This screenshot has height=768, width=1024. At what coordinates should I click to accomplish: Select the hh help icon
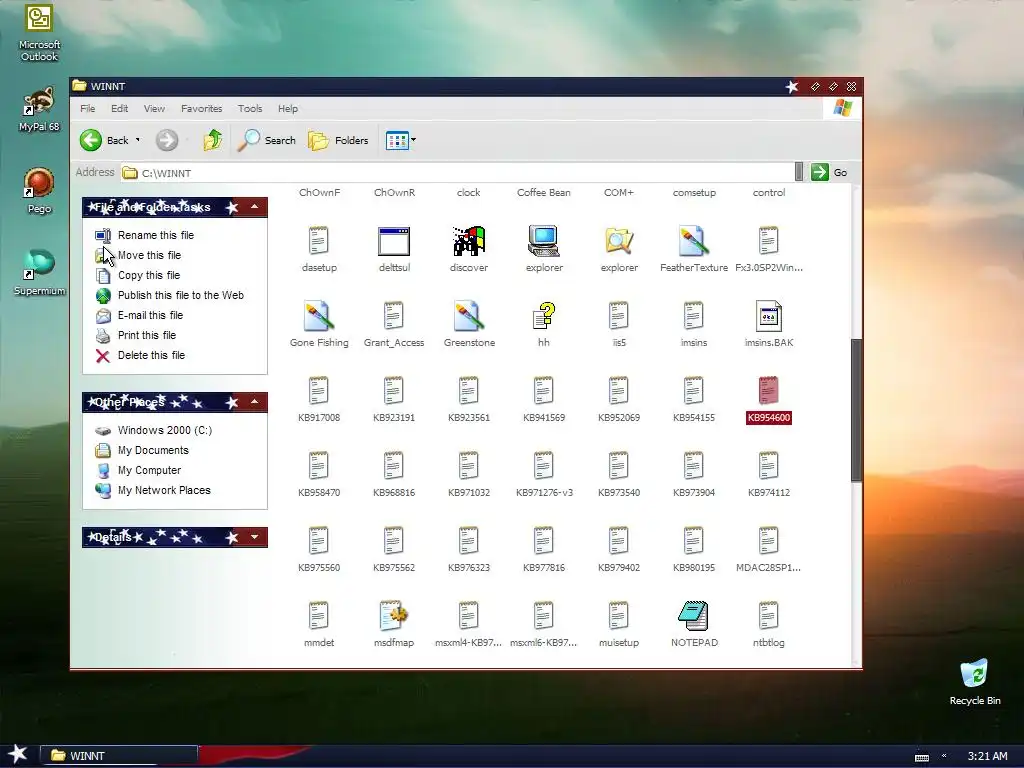pos(544,316)
